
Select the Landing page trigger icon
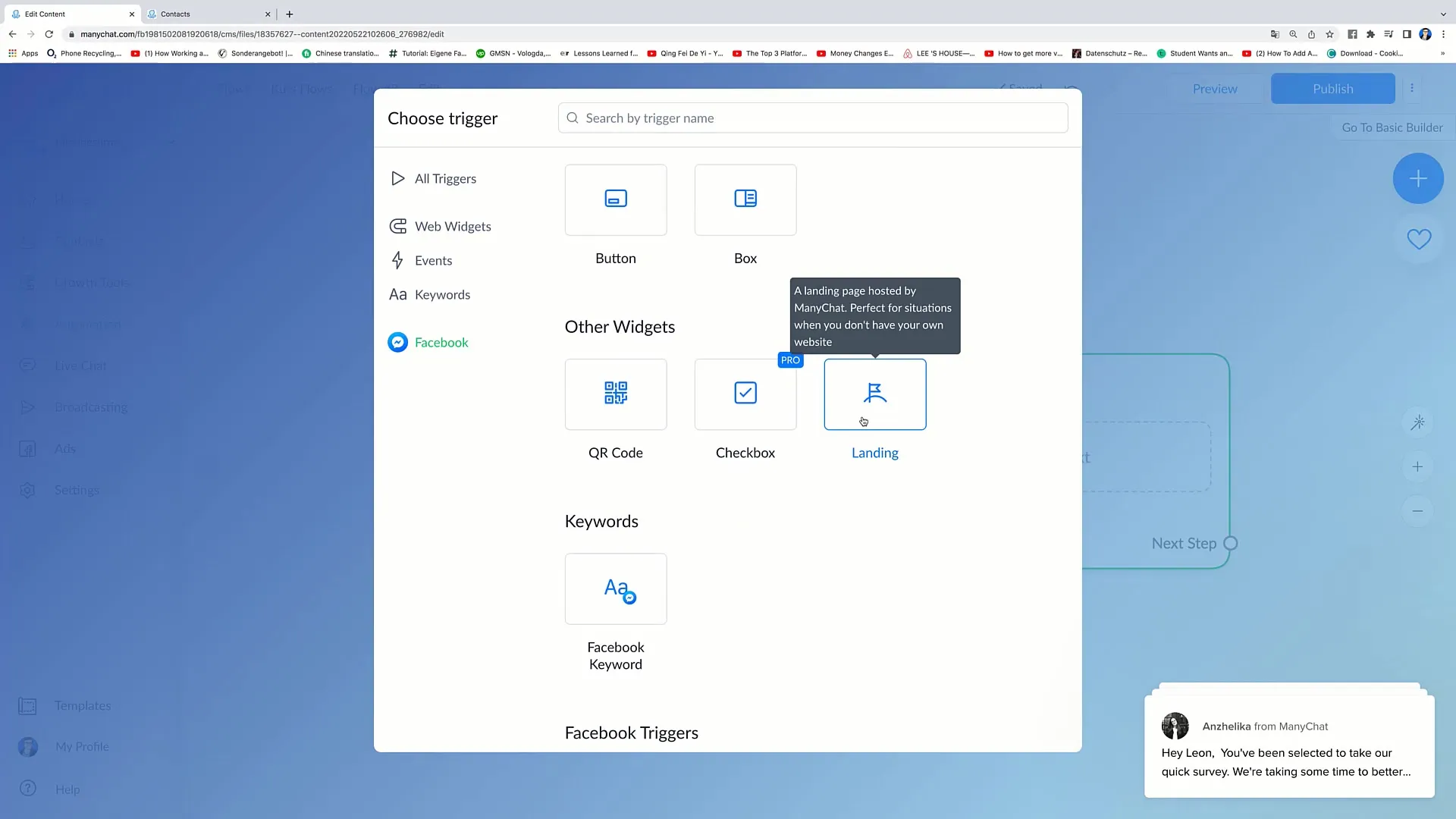[875, 393]
